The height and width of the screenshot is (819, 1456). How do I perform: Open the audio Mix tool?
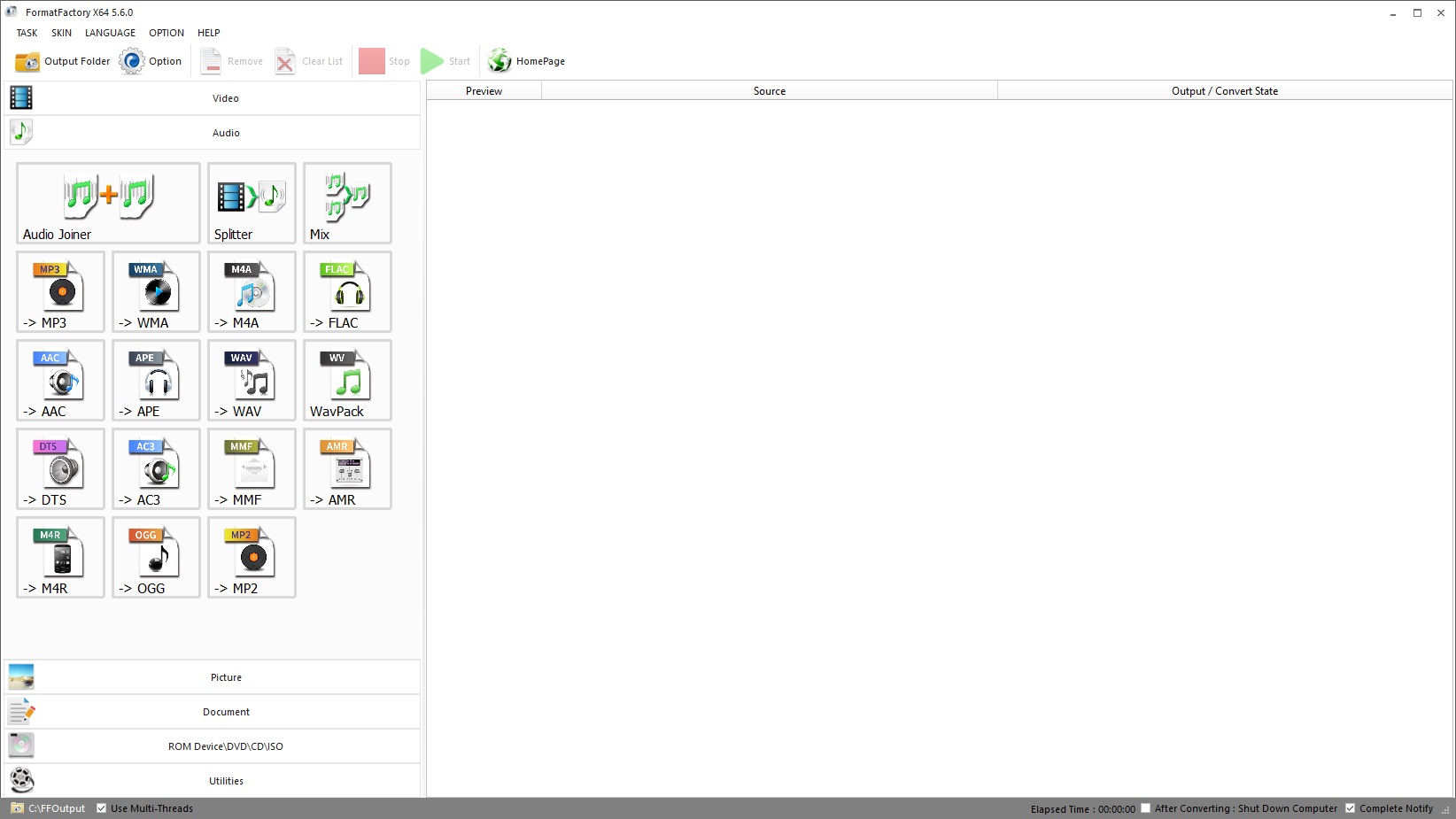click(347, 203)
